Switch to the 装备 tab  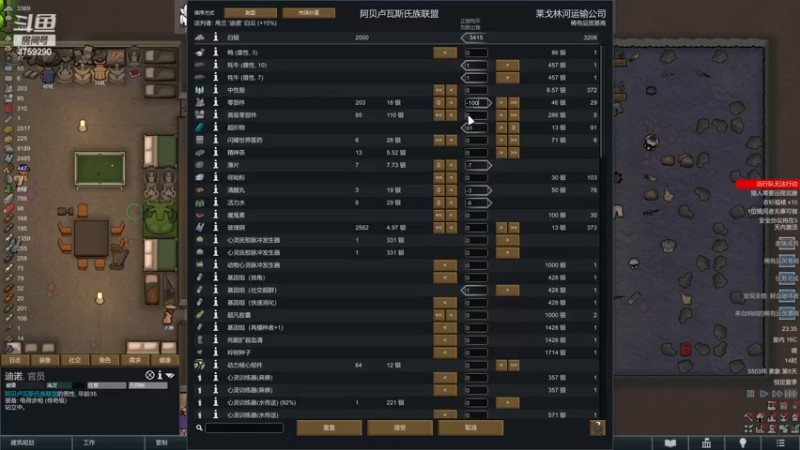click(x=45, y=360)
